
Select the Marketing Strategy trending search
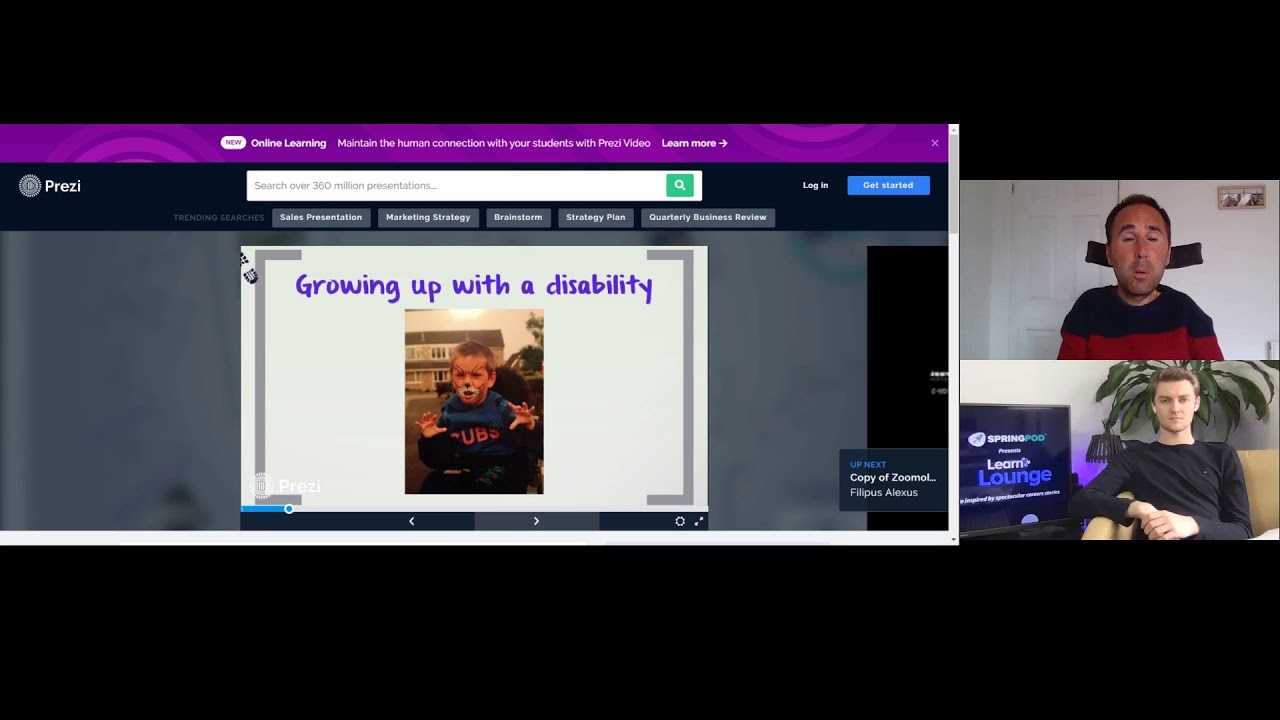click(x=428, y=217)
